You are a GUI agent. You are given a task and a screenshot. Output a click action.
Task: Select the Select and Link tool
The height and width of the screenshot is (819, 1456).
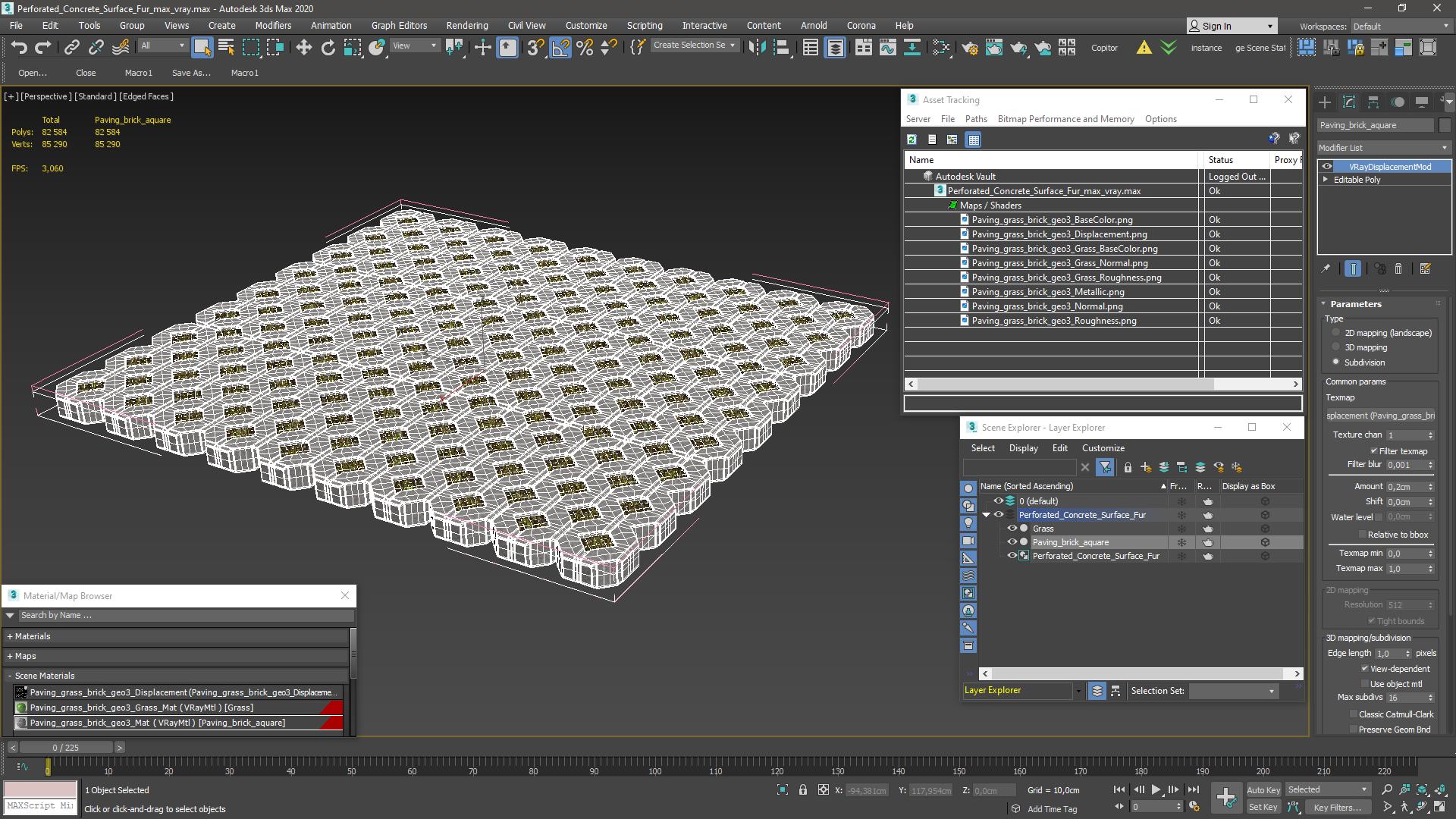(x=71, y=47)
